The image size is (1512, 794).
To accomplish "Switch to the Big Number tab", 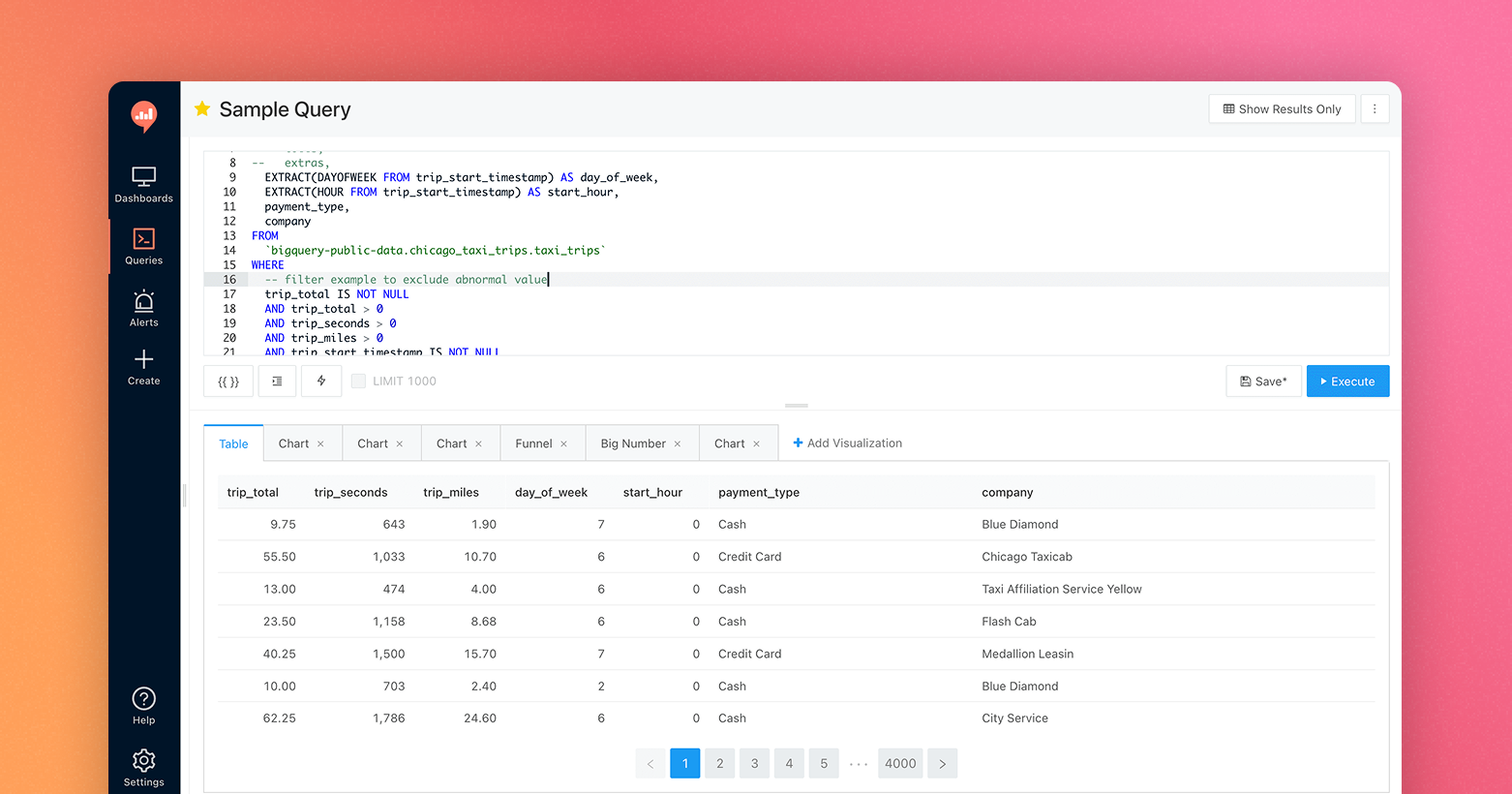I will (634, 443).
